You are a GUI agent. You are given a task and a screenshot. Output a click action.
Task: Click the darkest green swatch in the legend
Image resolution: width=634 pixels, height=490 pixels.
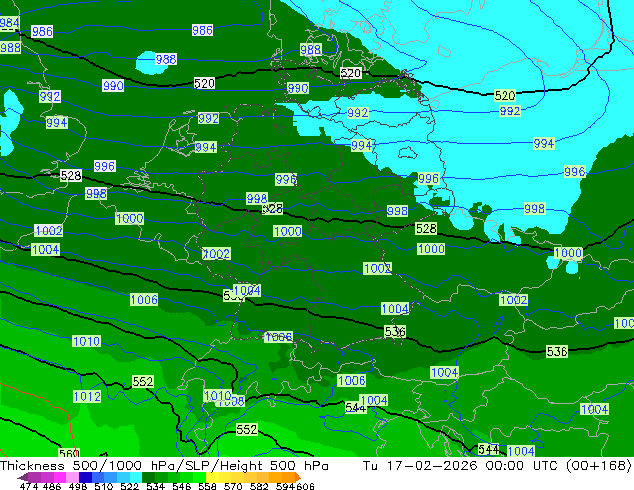[149, 477]
